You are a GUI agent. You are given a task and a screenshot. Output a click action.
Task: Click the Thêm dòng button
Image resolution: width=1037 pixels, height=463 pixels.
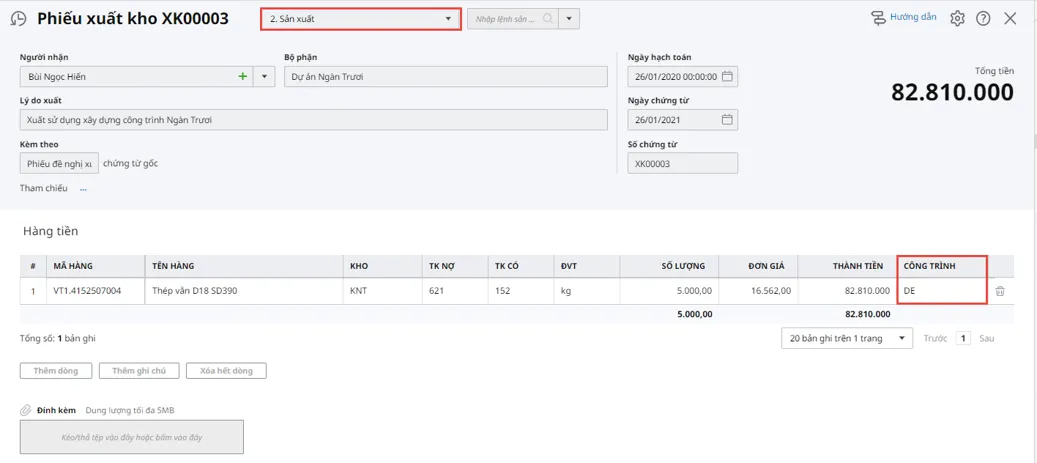pos(55,371)
